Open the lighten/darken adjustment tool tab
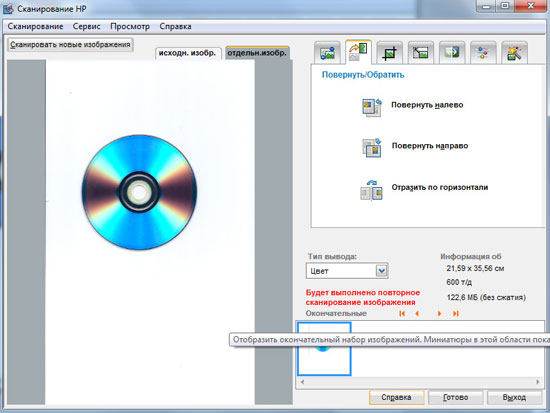Viewport: 550px width, 413px height. click(x=452, y=53)
